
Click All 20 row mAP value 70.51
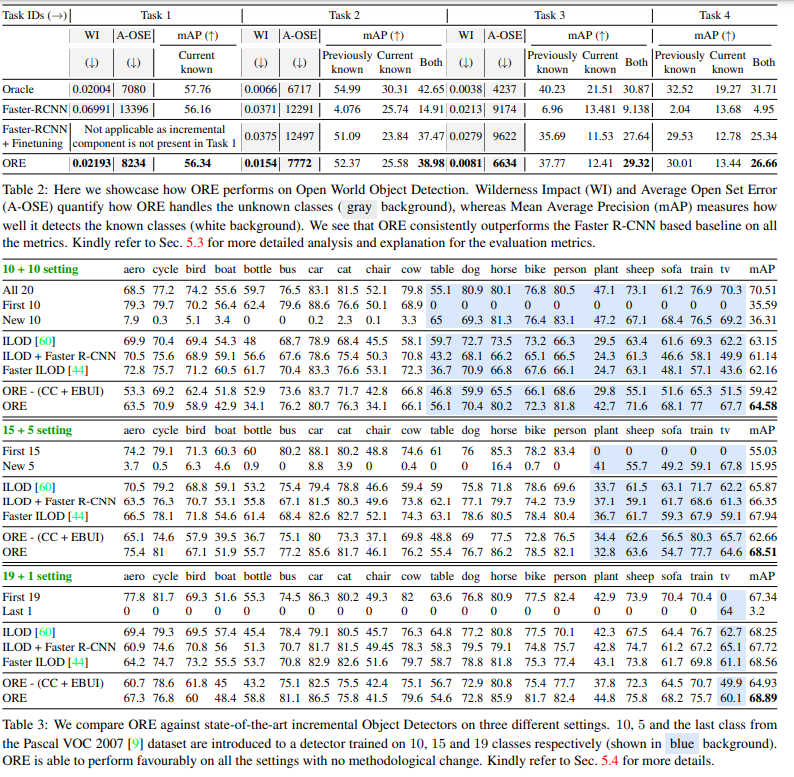coord(763,290)
